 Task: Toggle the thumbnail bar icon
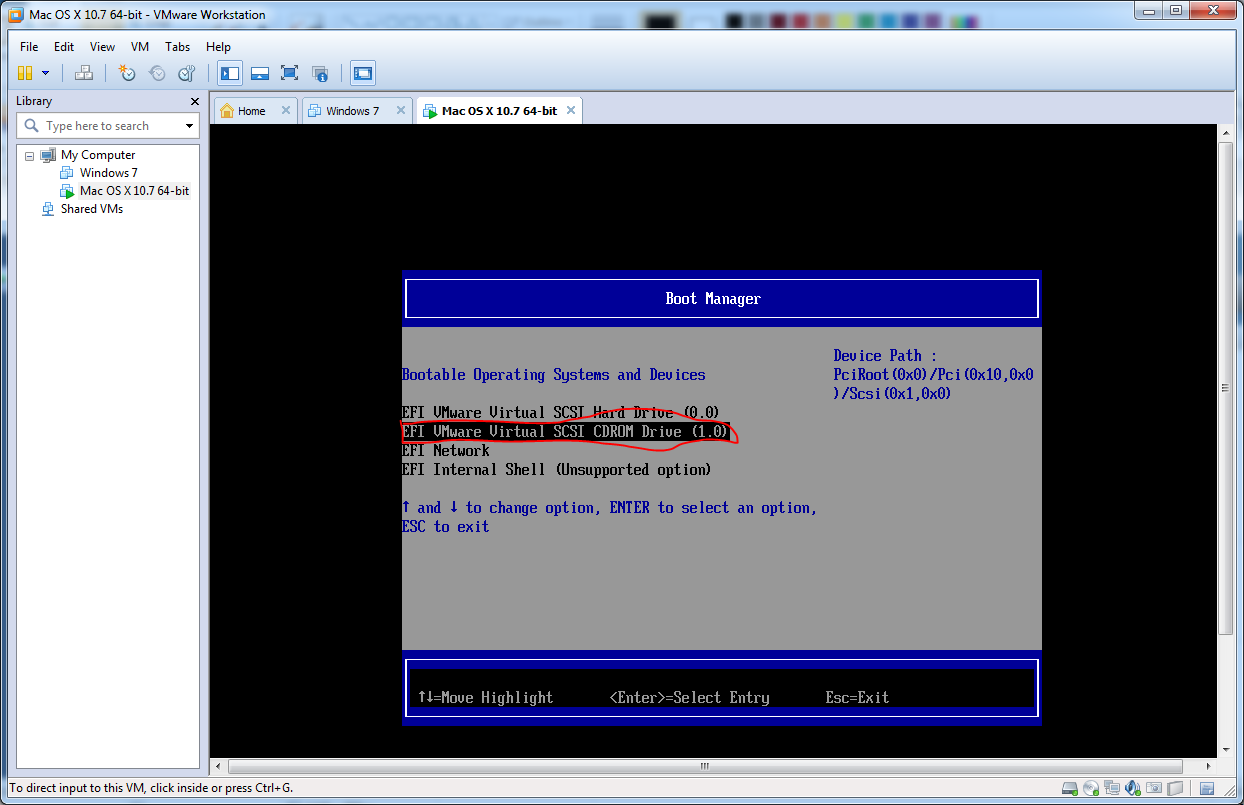pos(260,73)
